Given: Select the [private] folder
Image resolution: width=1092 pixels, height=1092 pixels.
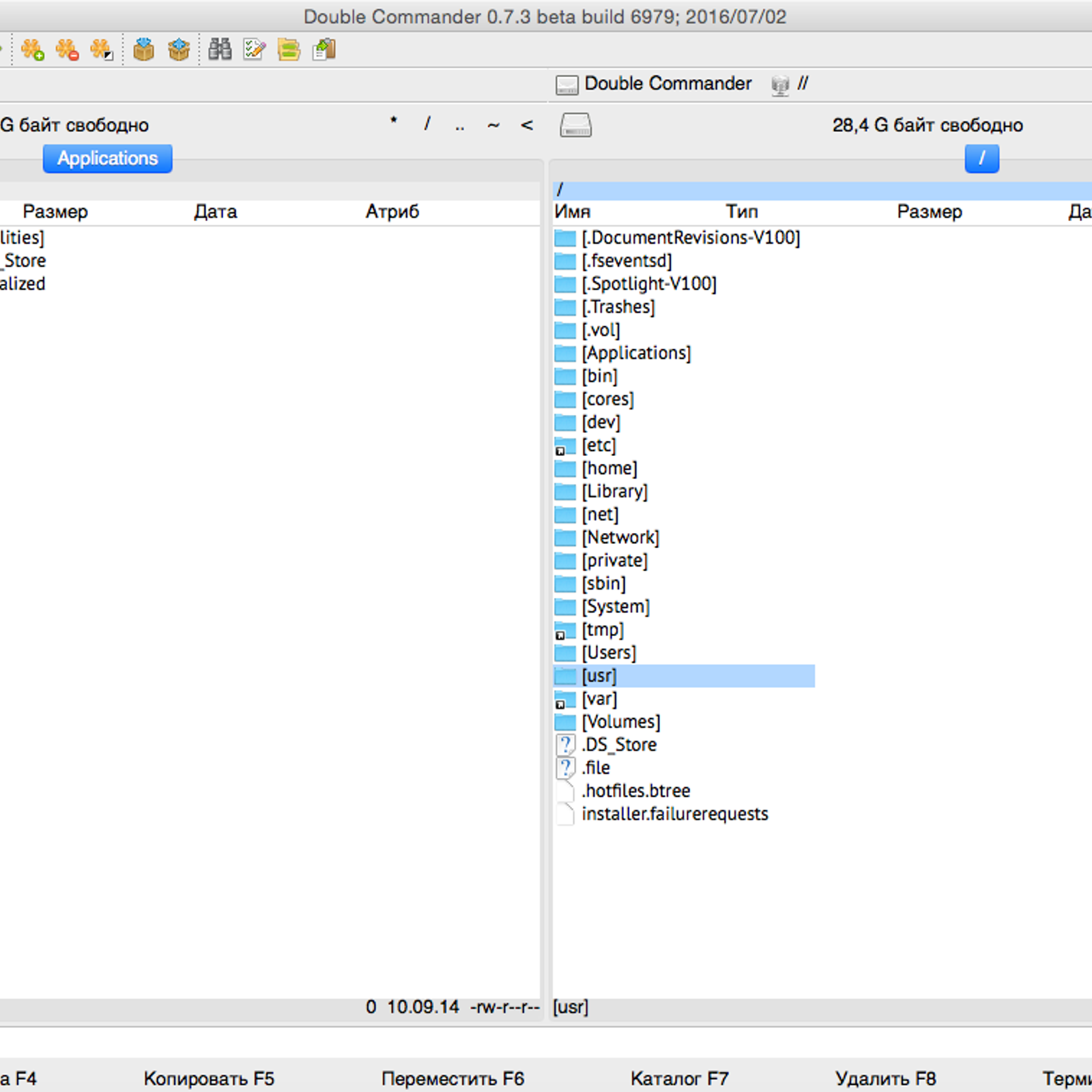Looking at the screenshot, I should (x=614, y=561).
